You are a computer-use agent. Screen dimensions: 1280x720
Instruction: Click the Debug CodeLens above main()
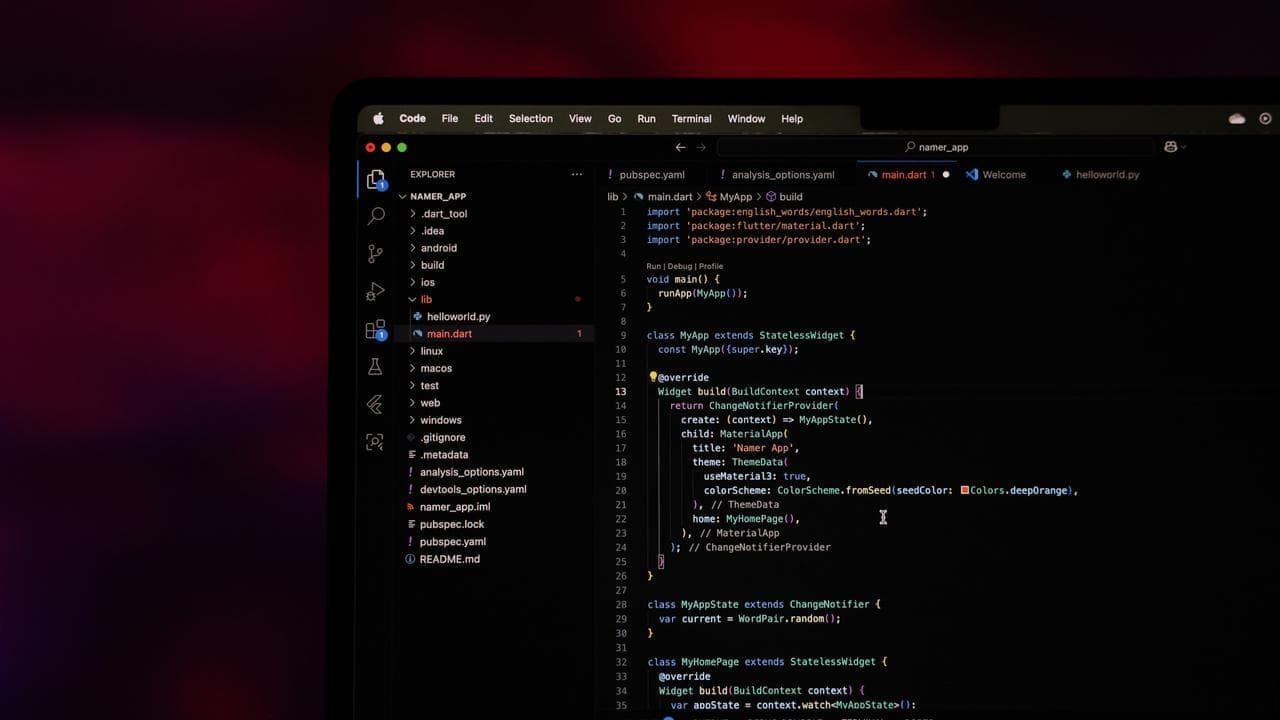point(680,266)
